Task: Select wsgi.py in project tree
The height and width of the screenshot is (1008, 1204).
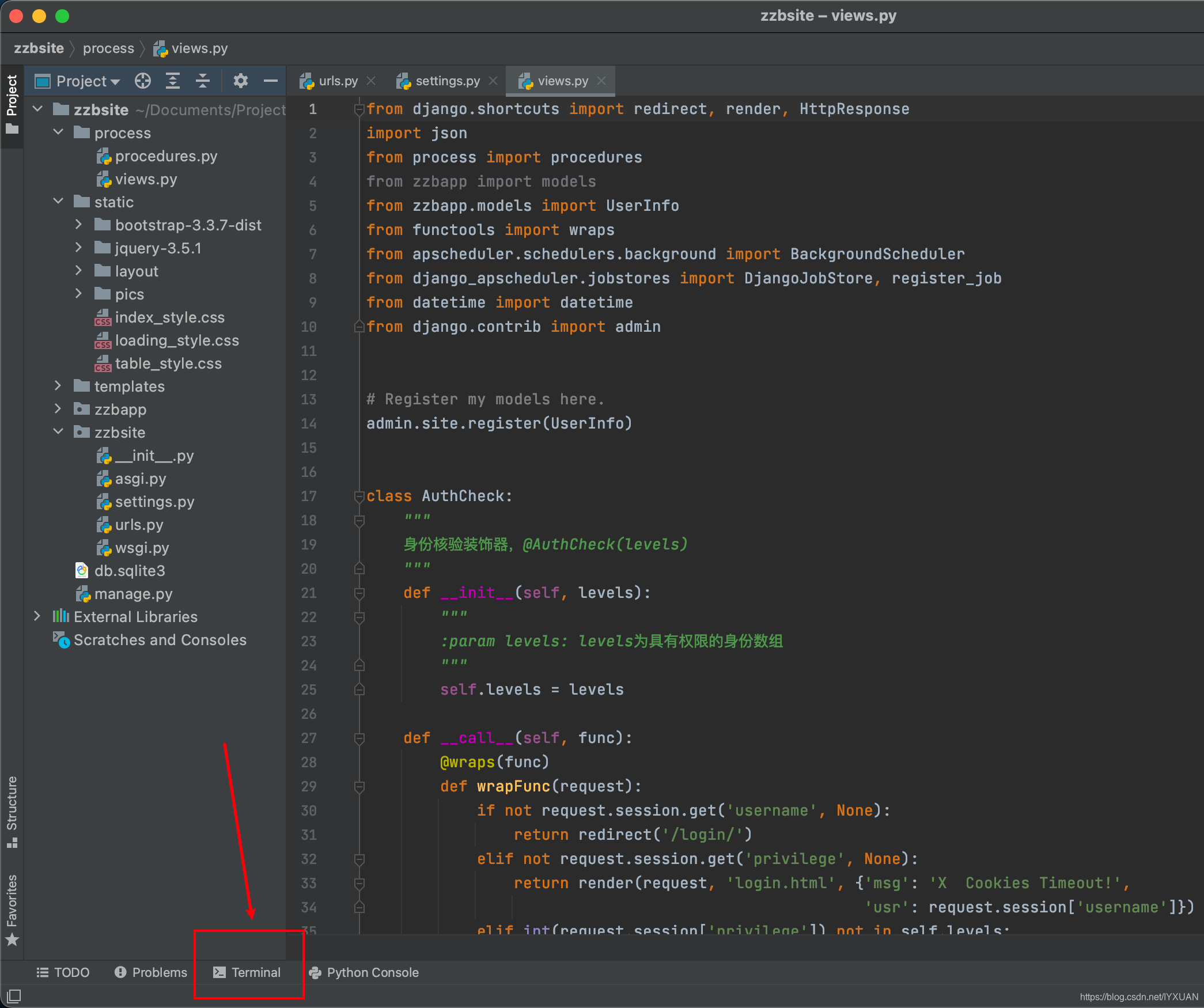Action: pyautogui.click(x=132, y=548)
